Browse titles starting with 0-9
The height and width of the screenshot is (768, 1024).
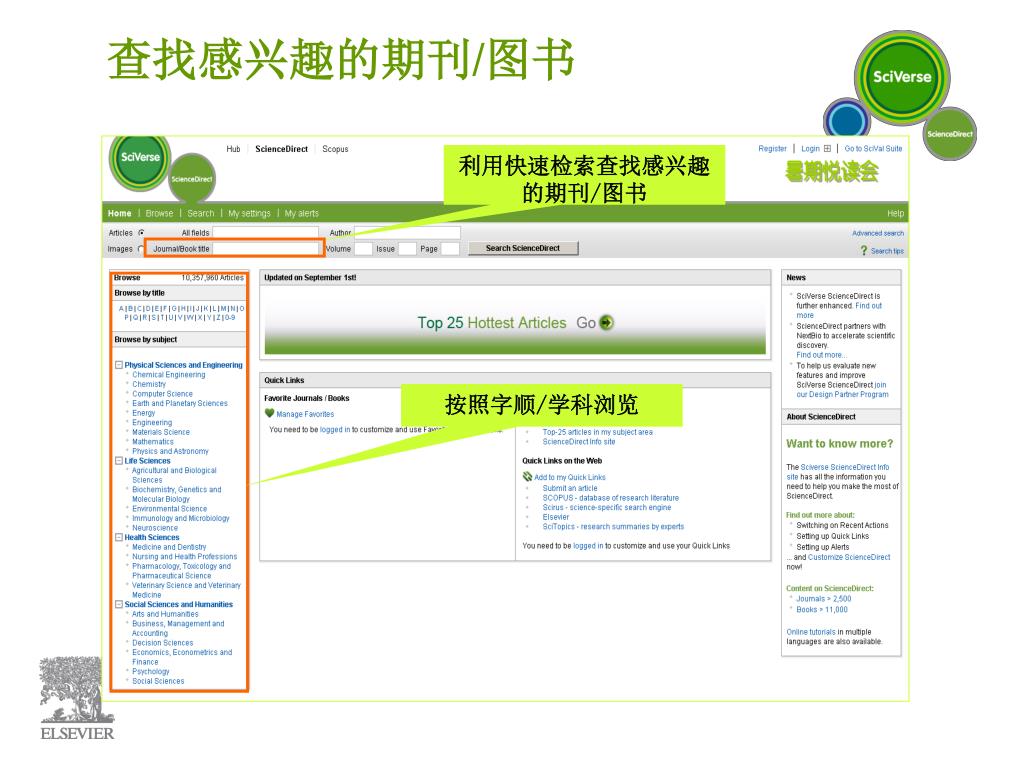(230, 317)
